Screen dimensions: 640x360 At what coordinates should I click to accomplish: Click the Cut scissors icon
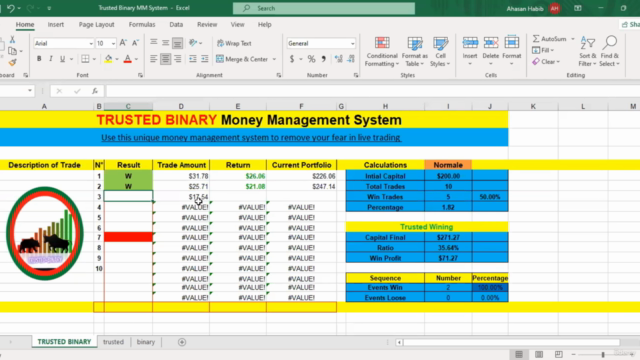12,40
